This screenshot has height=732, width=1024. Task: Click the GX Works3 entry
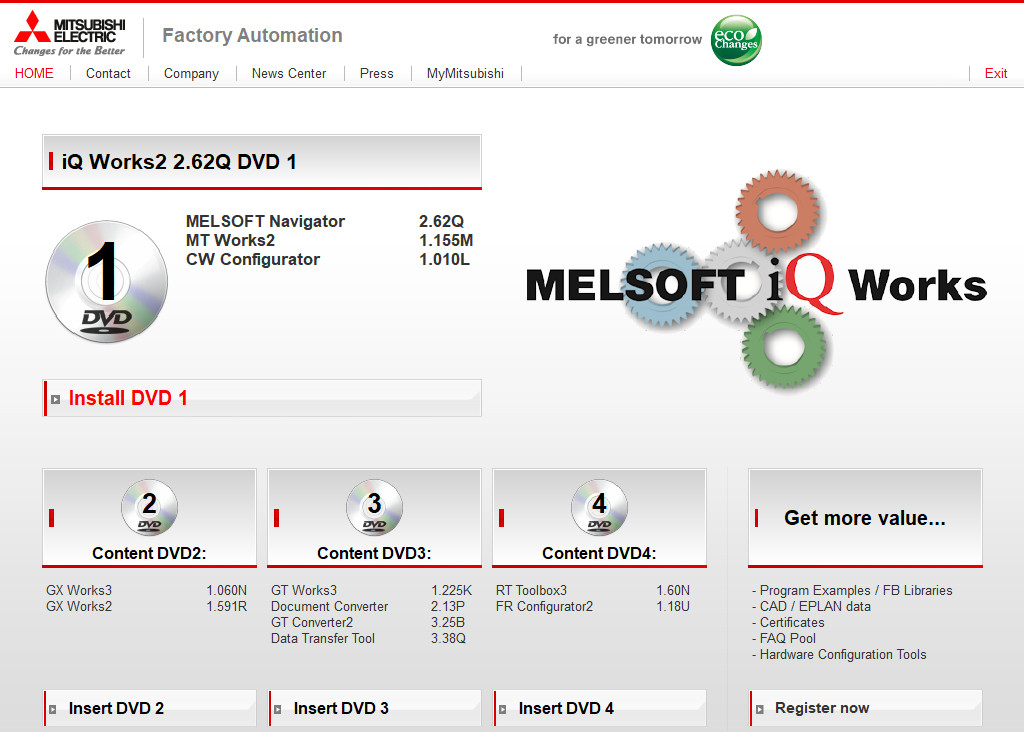[x=79, y=590]
